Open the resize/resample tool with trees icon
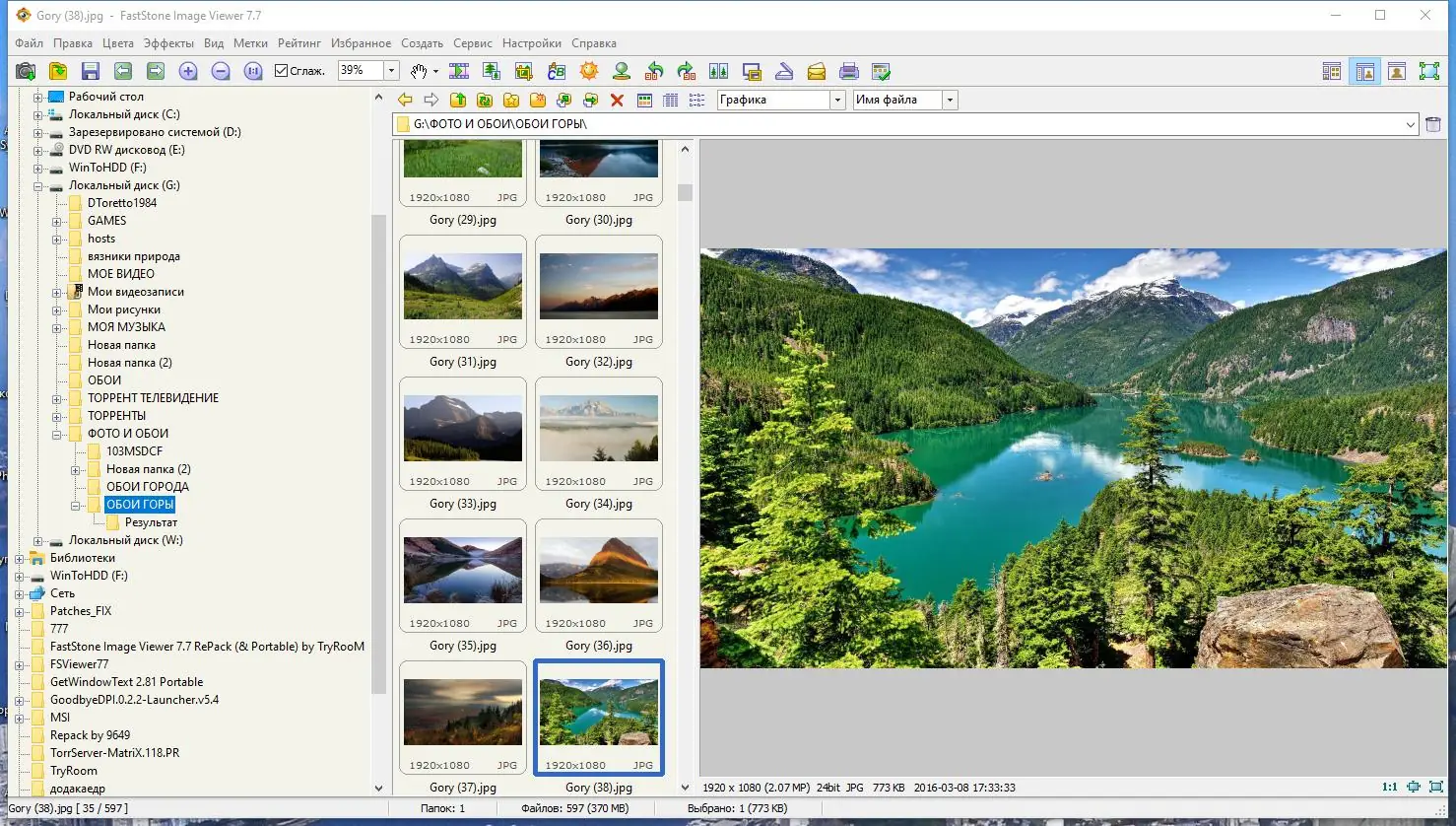This screenshot has width=1456, height=826. click(x=492, y=71)
